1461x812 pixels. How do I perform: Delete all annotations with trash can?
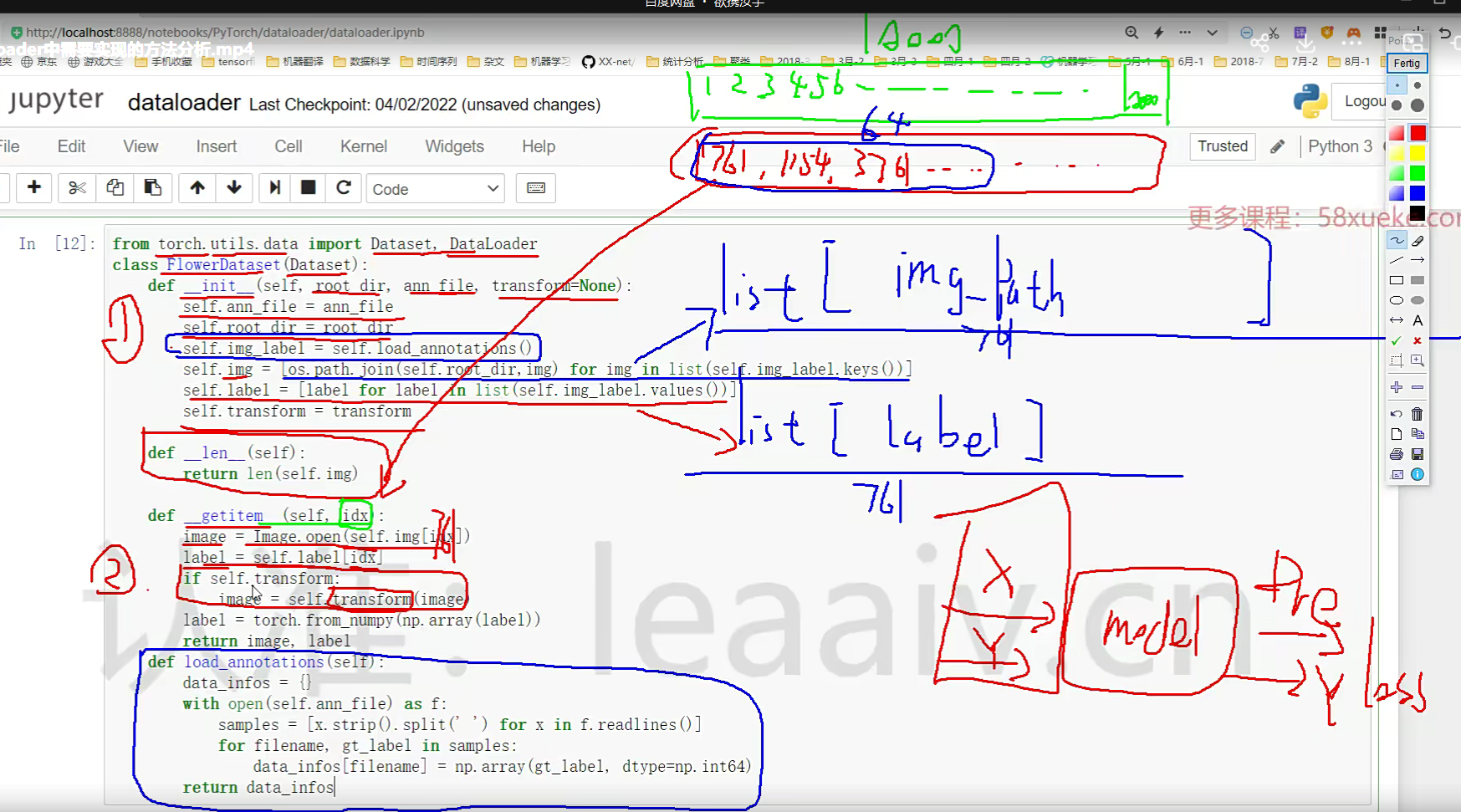[1418, 414]
